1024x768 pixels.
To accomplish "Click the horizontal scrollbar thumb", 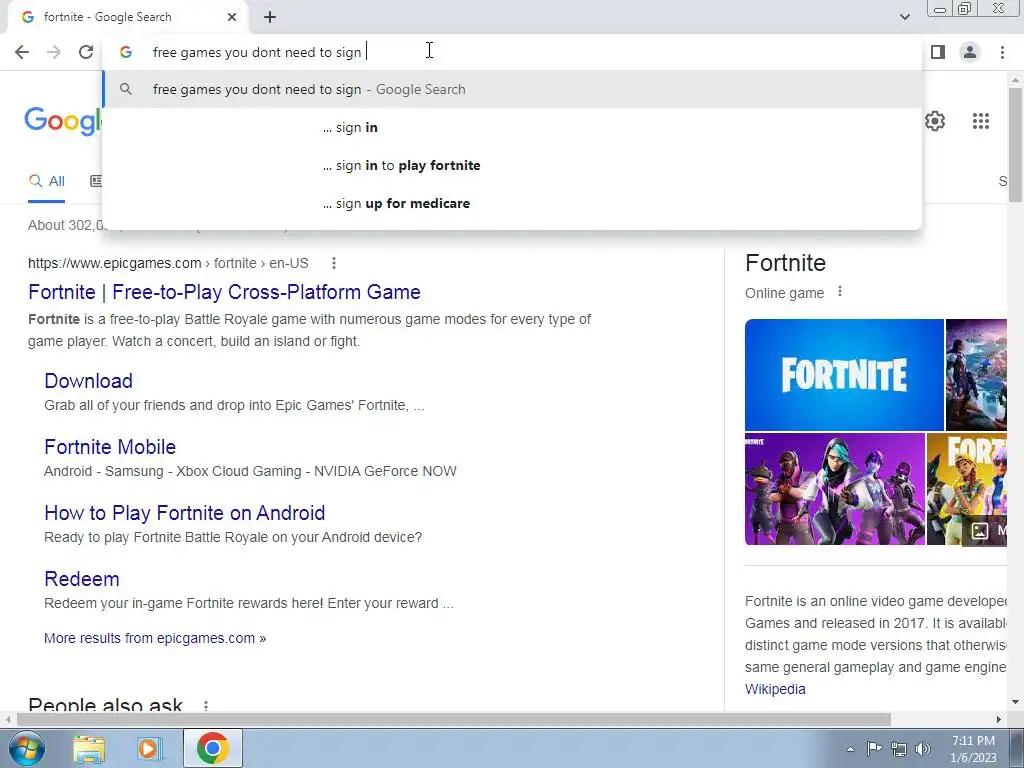I will [x=454, y=720].
